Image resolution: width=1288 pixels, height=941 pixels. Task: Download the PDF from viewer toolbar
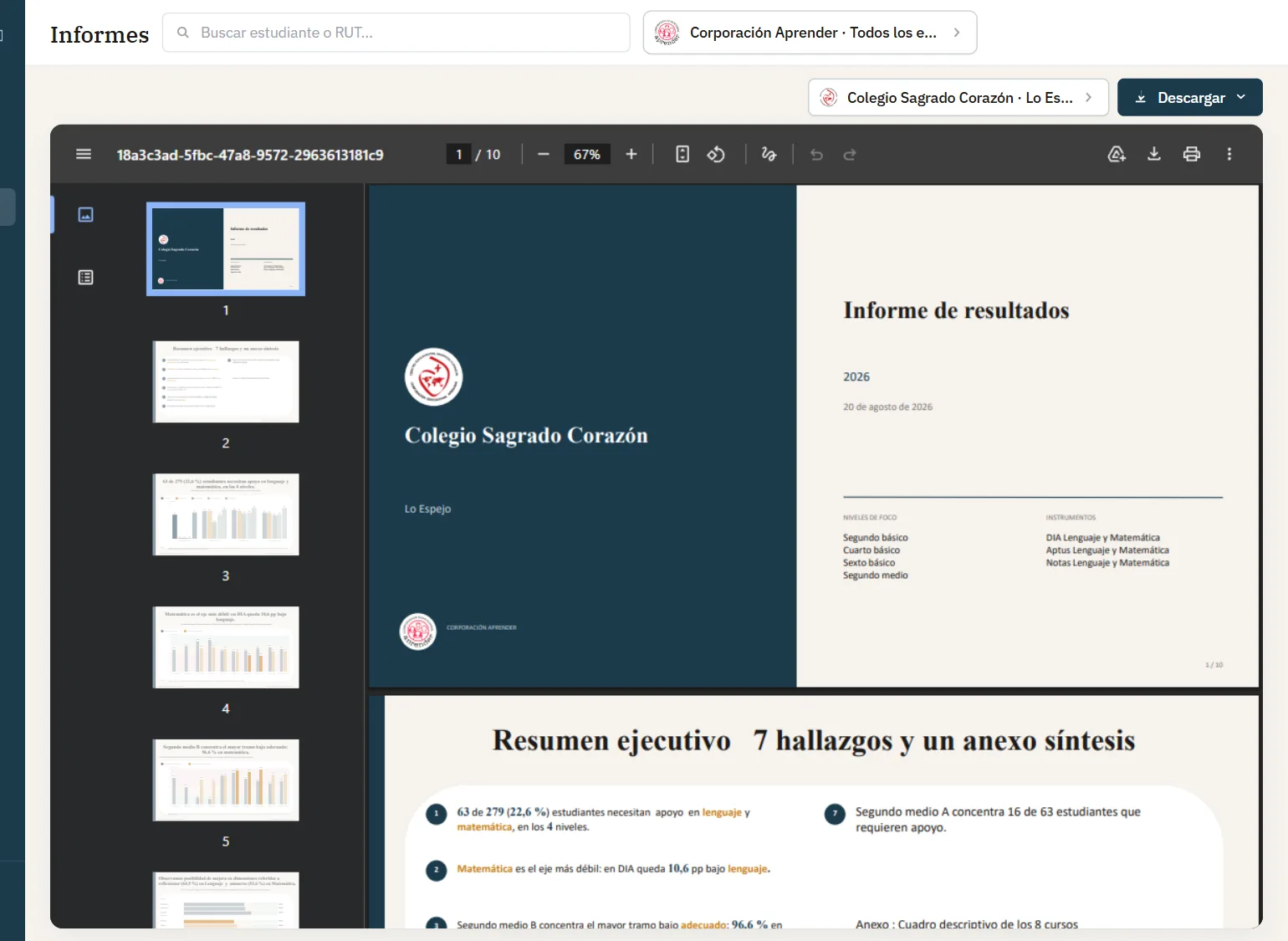[x=1154, y=154]
